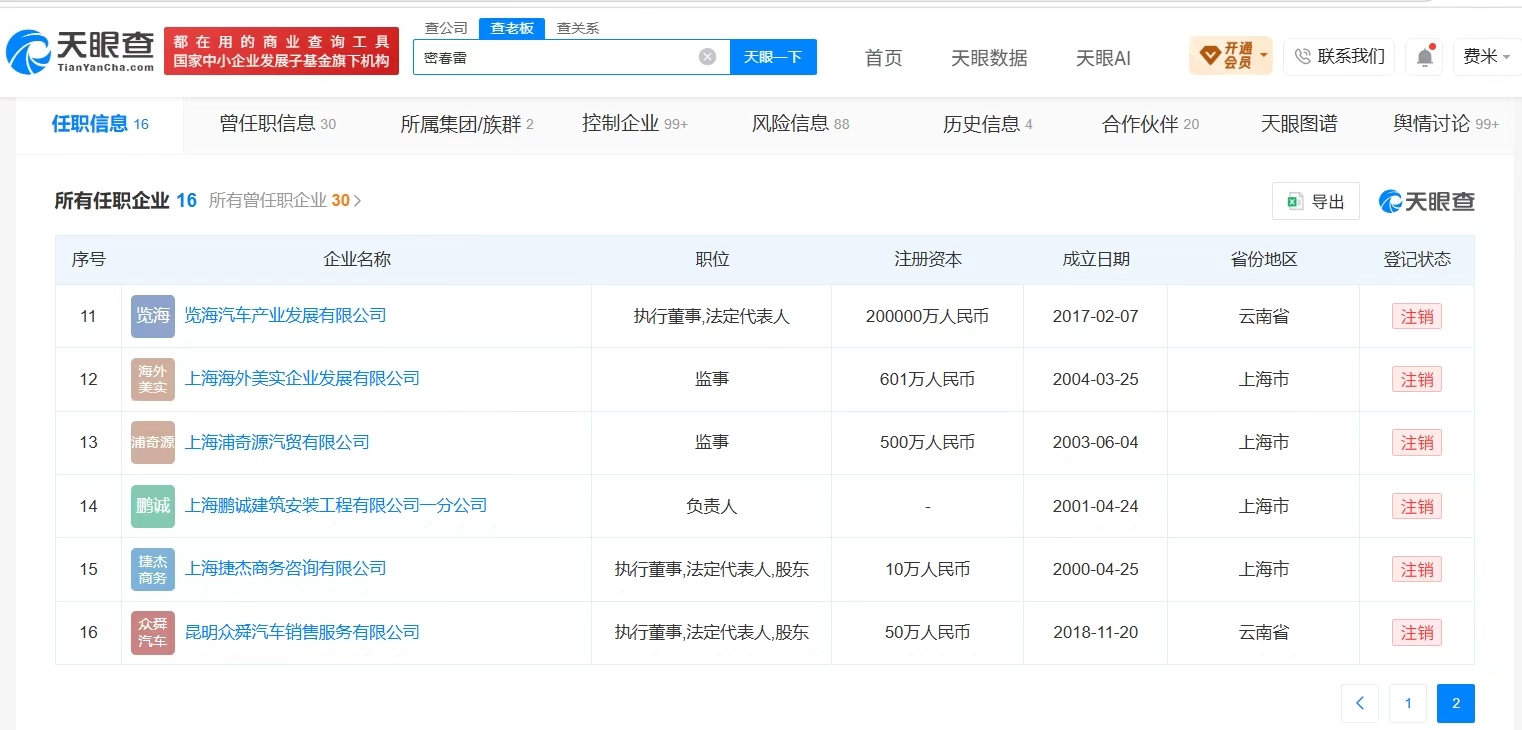Switch to the 曾任职信息 tab

tap(277, 124)
